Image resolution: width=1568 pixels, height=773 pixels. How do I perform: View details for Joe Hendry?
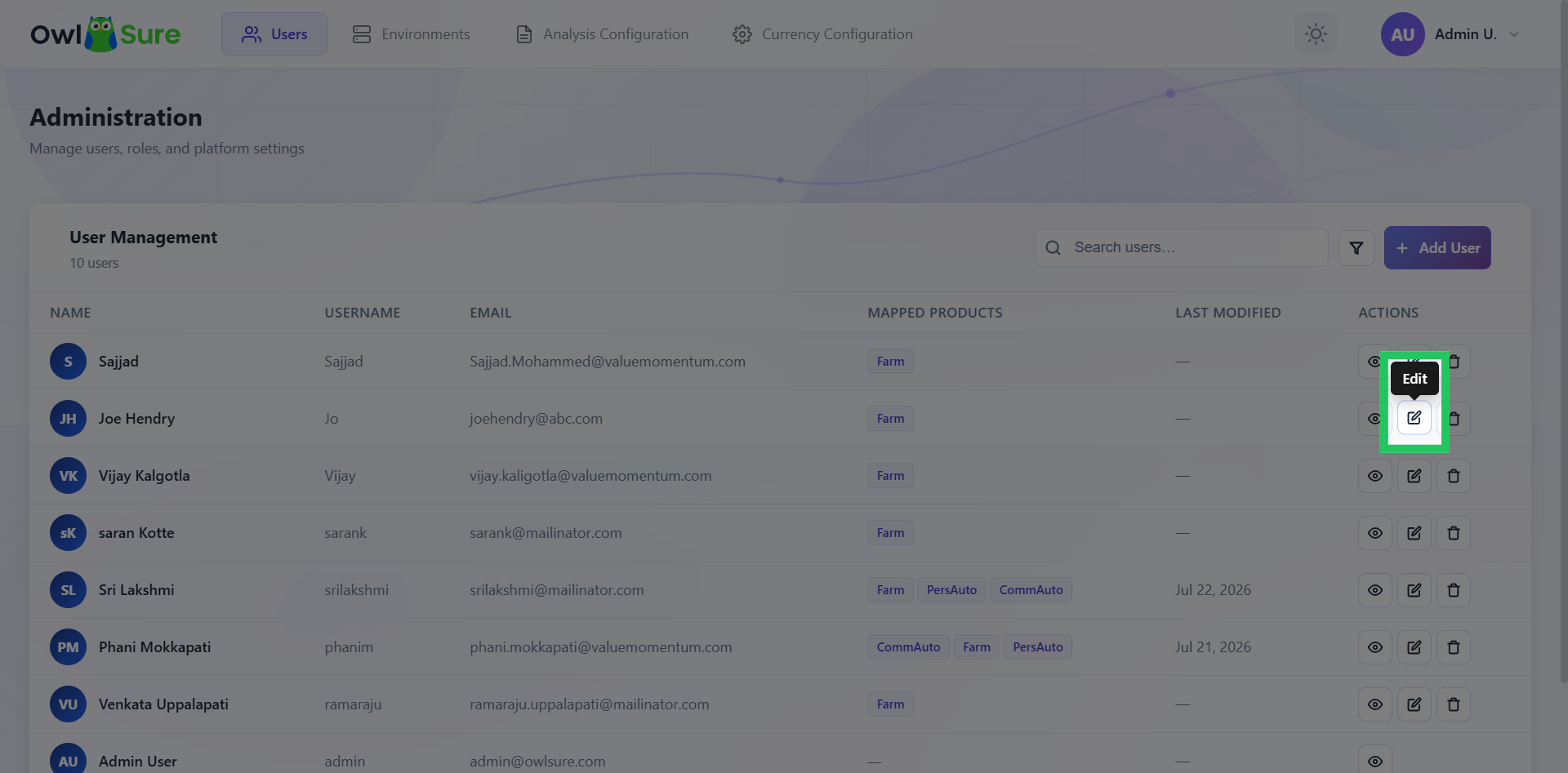1374,419
